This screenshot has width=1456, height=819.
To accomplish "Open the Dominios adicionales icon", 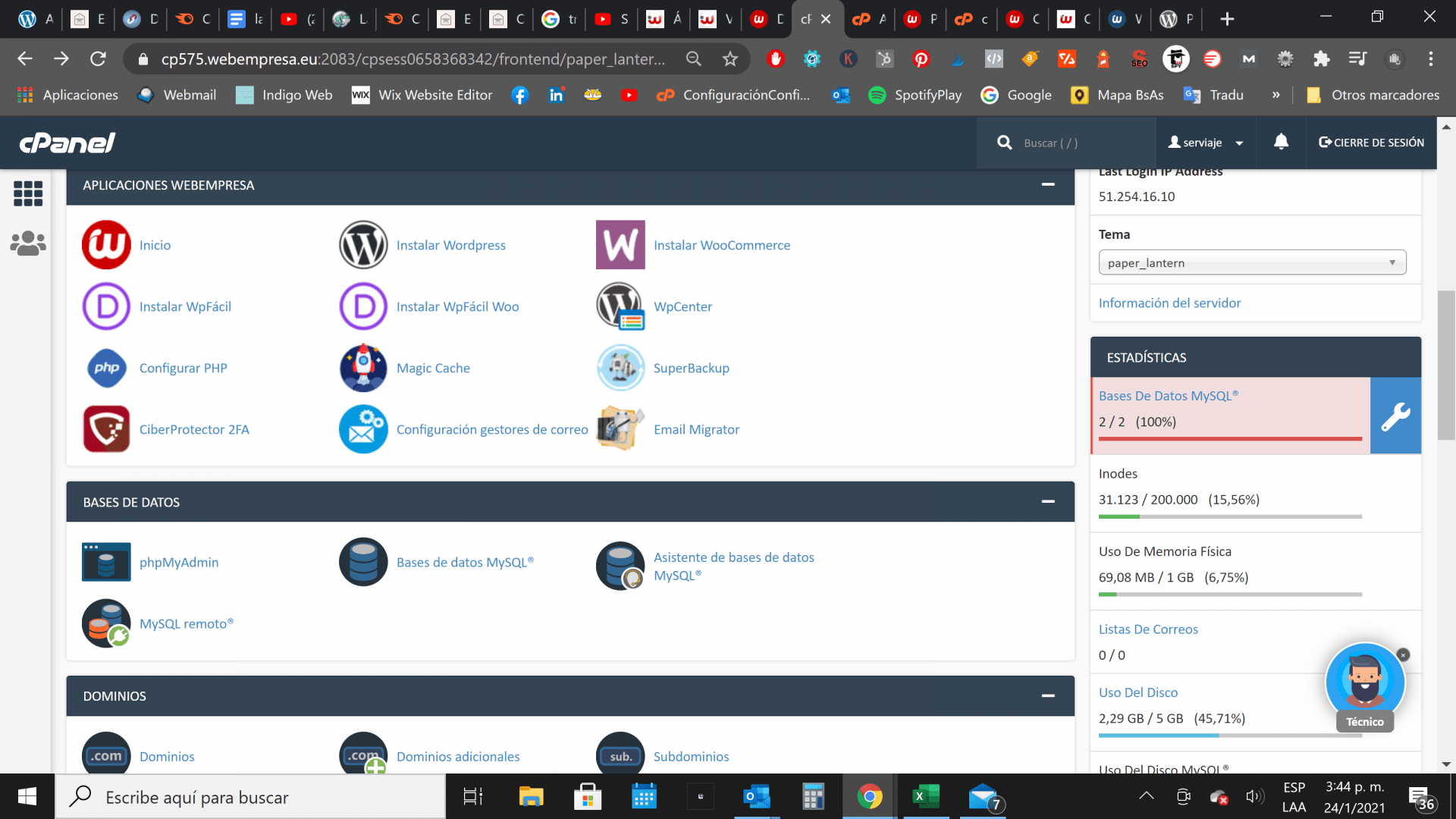I will click(363, 754).
